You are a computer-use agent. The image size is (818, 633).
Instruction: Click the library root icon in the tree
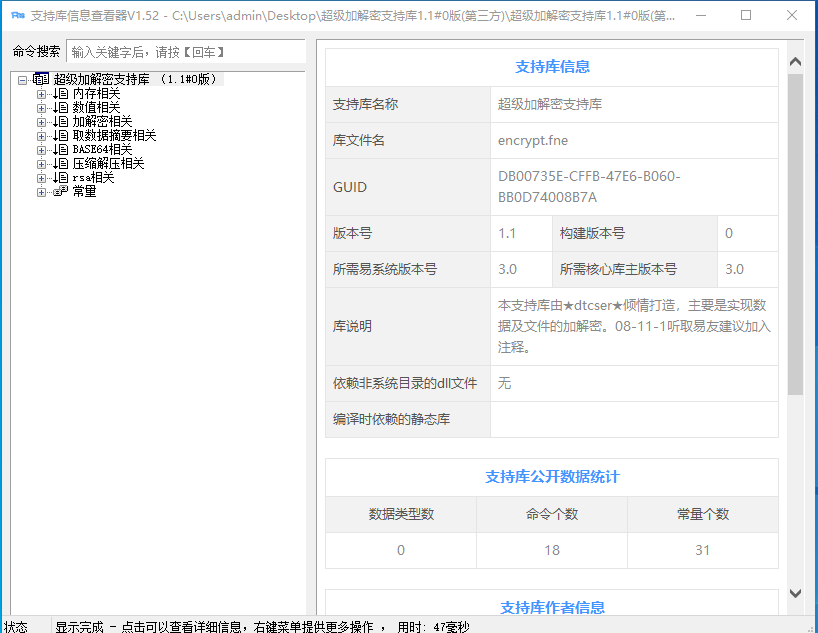(x=41, y=79)
